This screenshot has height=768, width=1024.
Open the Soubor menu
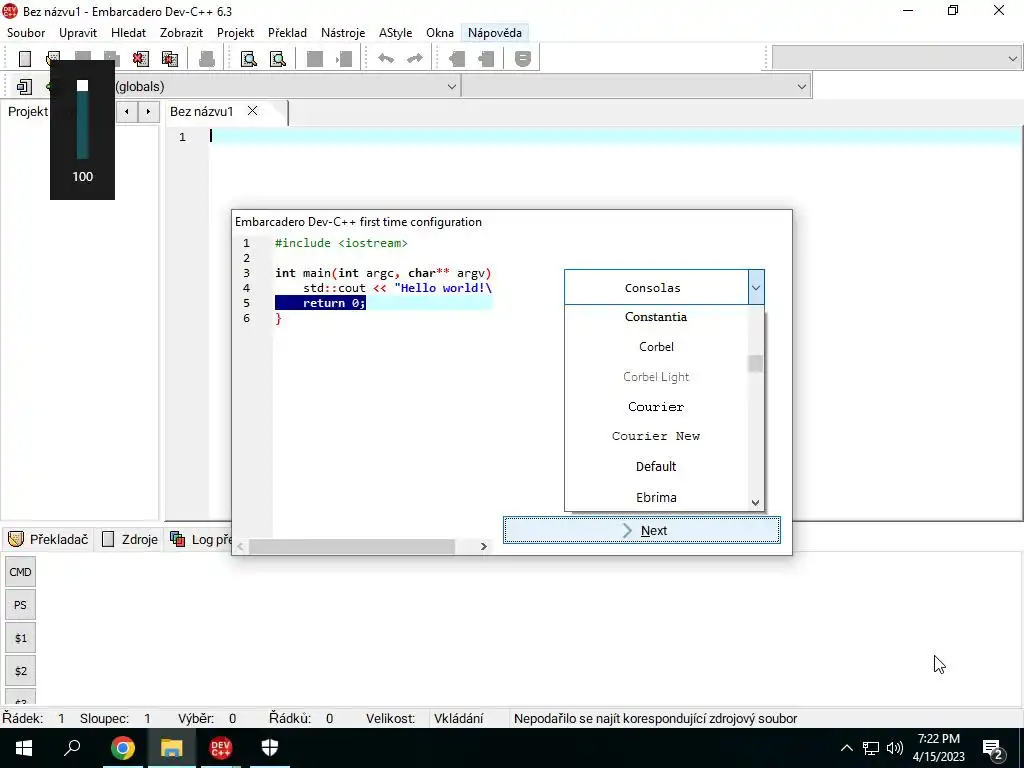[26, 33]
